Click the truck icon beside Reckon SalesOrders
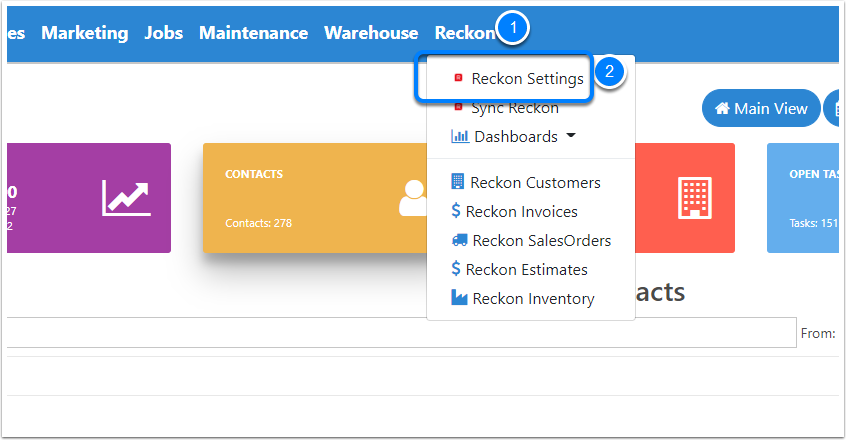This screenshot has width=846, height=440. (460, 240)
